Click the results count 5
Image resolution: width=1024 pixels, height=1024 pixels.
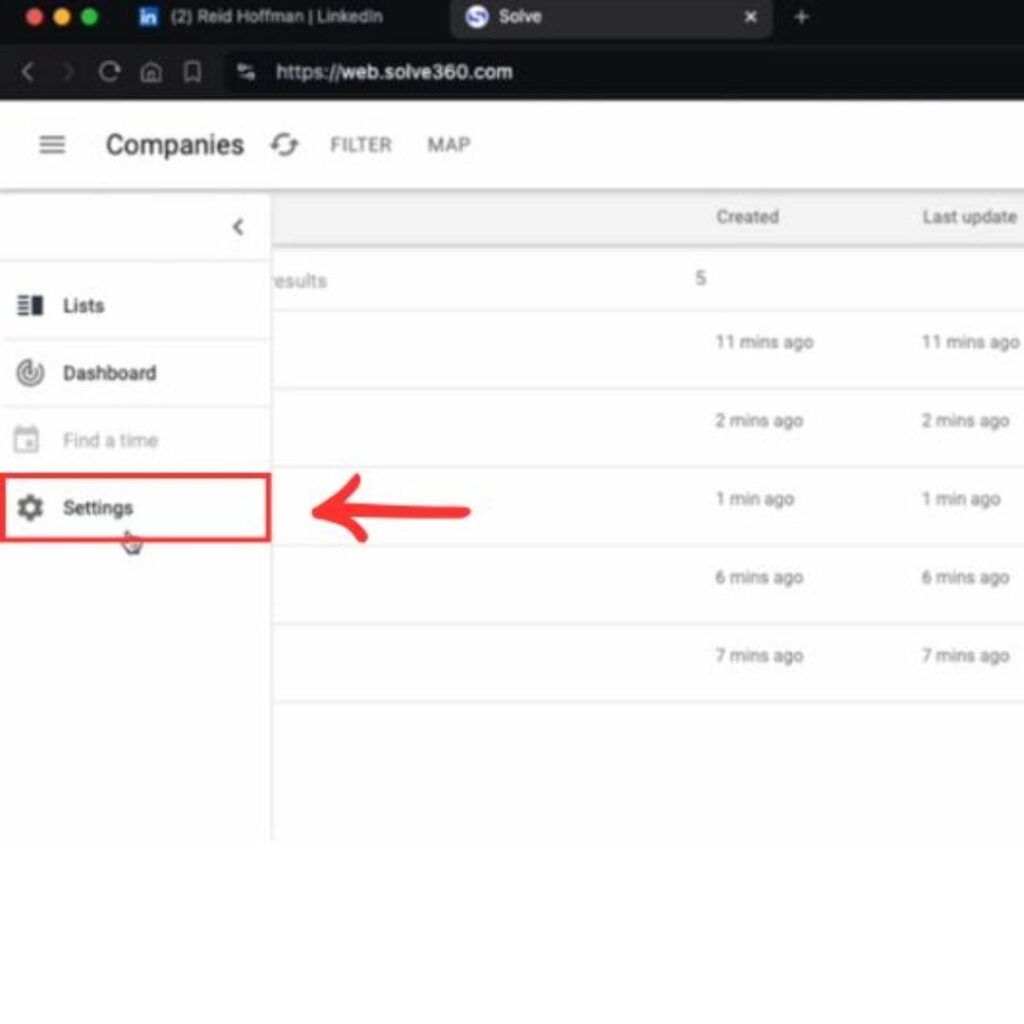[700, 278]
